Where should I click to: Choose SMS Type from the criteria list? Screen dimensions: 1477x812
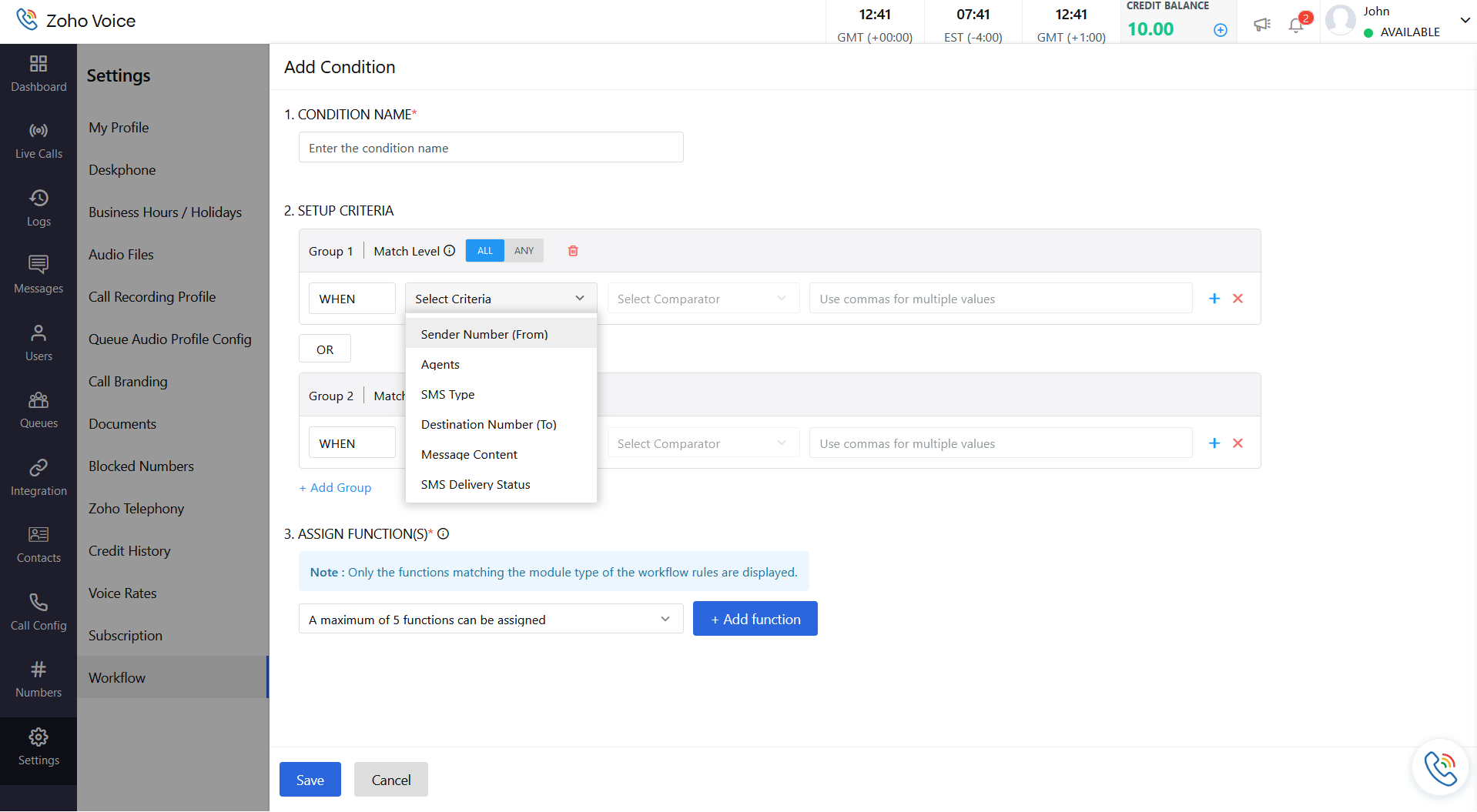click(x=501, y=395)
